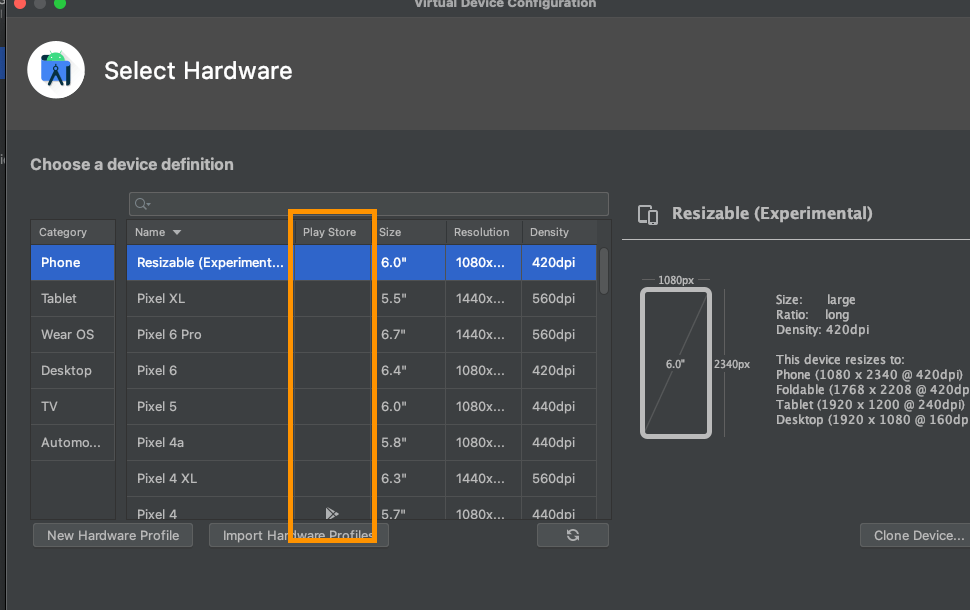
Task: Click the green maximize window button
Action: click(x=60, y=4)
